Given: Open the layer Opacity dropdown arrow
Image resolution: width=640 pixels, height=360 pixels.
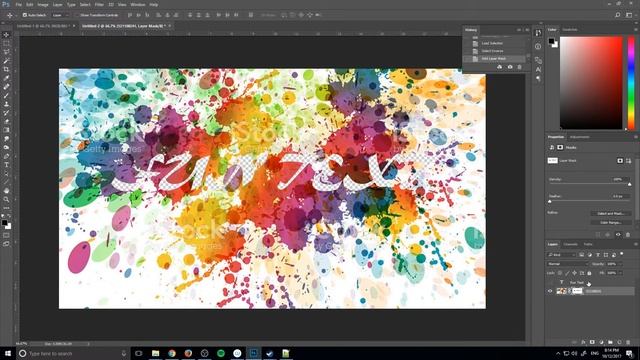Looking at the screenshot, I should [621, 264].
